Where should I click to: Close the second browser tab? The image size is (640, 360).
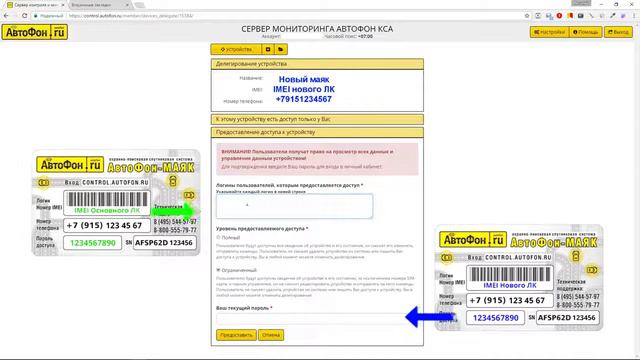pyautogui.click(x=127, y=5)
